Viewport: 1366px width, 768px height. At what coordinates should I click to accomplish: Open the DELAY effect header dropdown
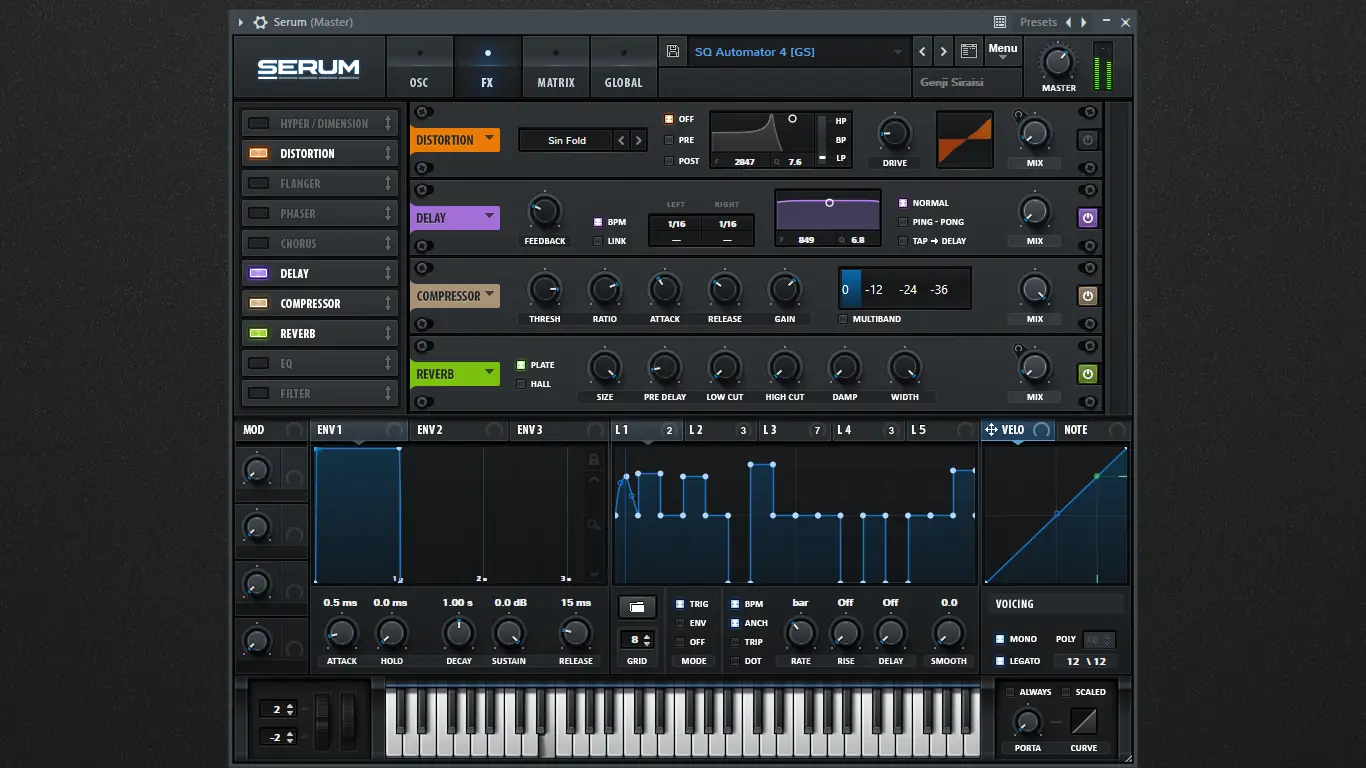pos(455,216)
